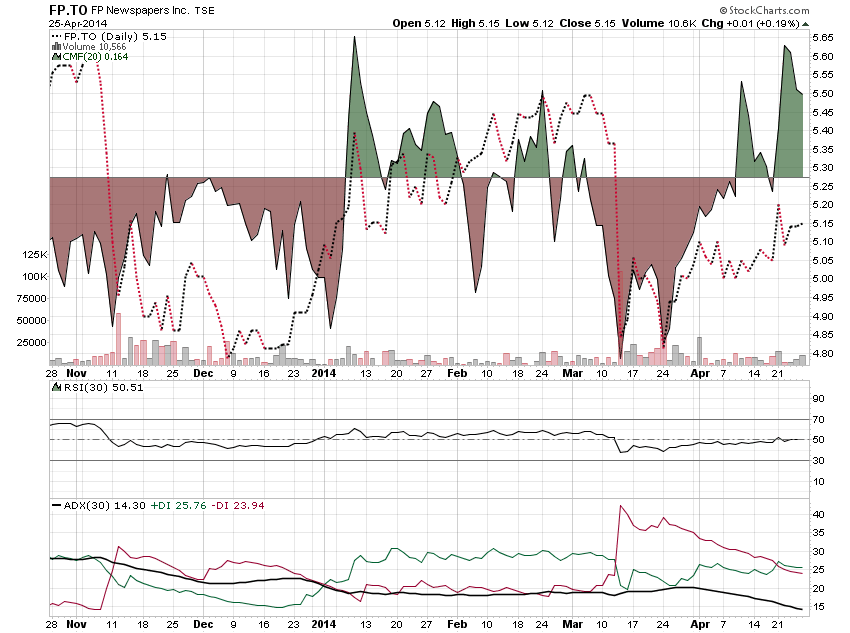Click the red -DI 23.94 label

click(x=237, y=506)
